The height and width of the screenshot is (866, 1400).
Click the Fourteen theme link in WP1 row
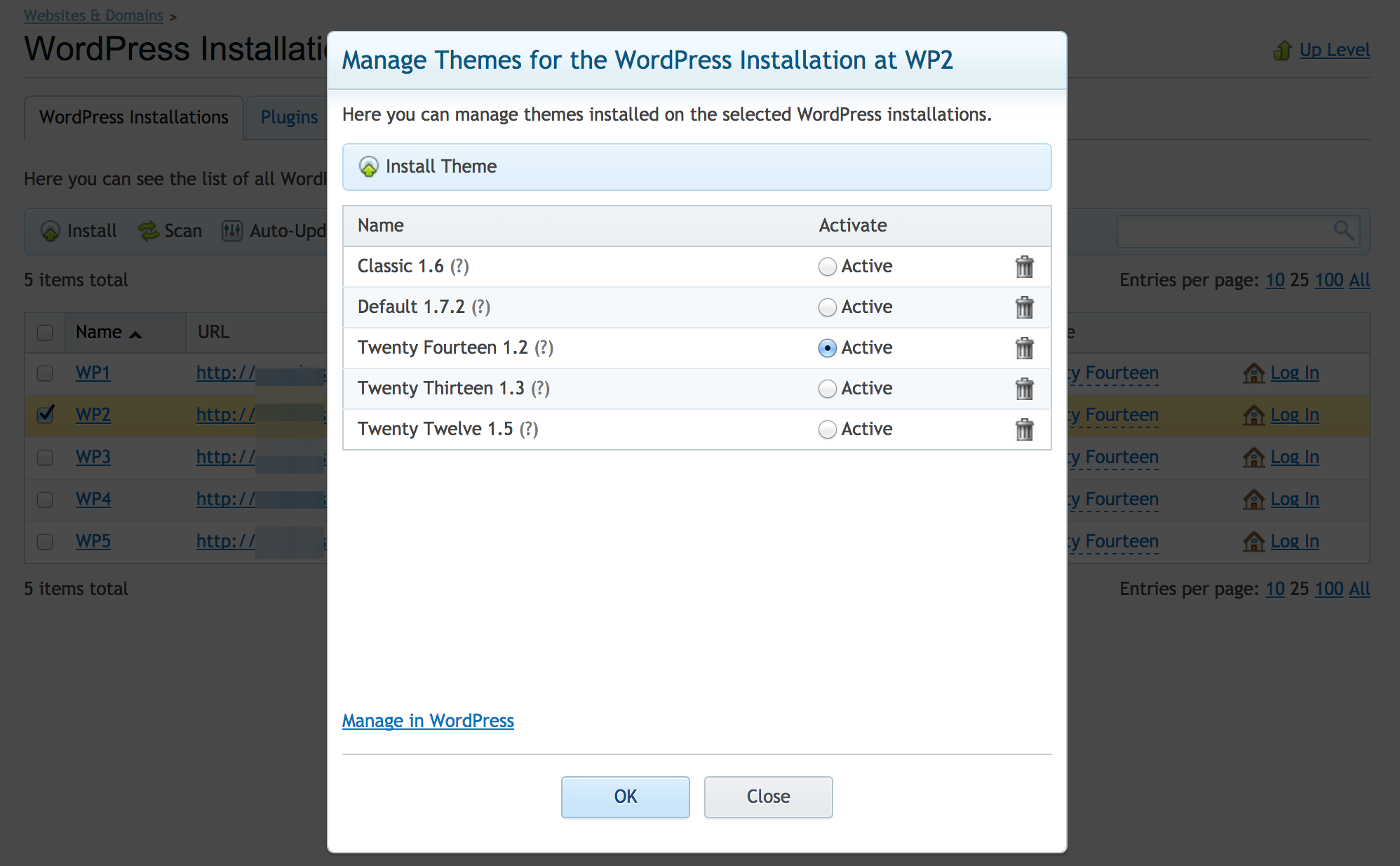click(1112, 373)
